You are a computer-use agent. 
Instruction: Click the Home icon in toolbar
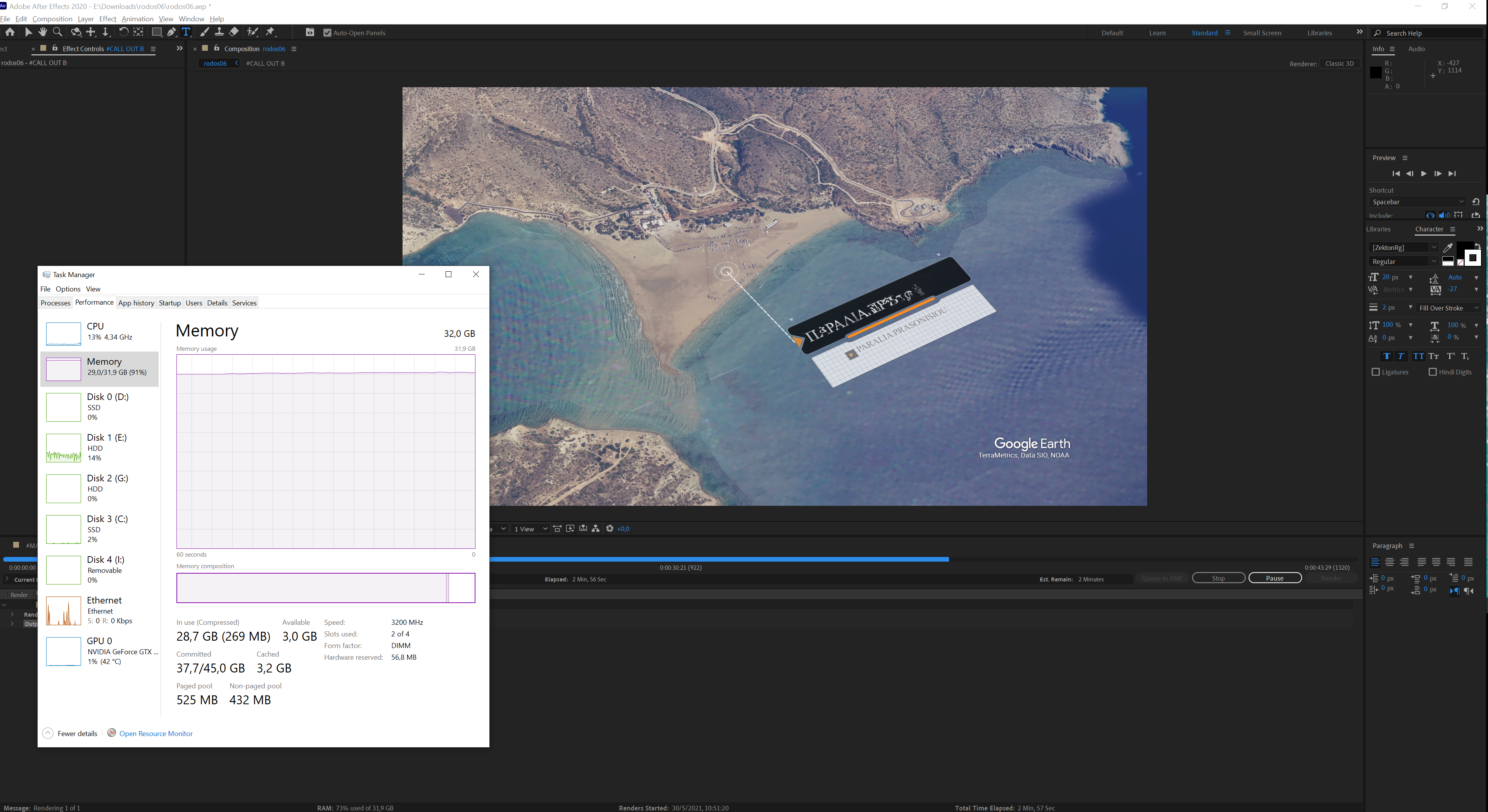pos(10,32)
